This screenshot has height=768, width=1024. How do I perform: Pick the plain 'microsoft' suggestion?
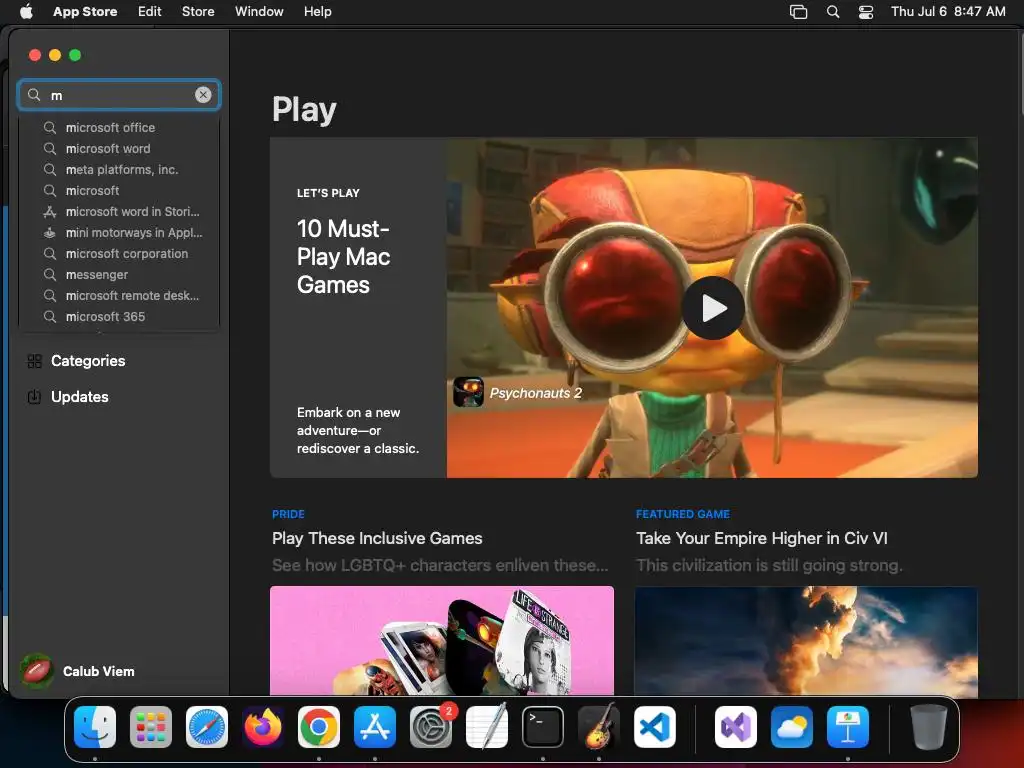(x=119, y=190)
